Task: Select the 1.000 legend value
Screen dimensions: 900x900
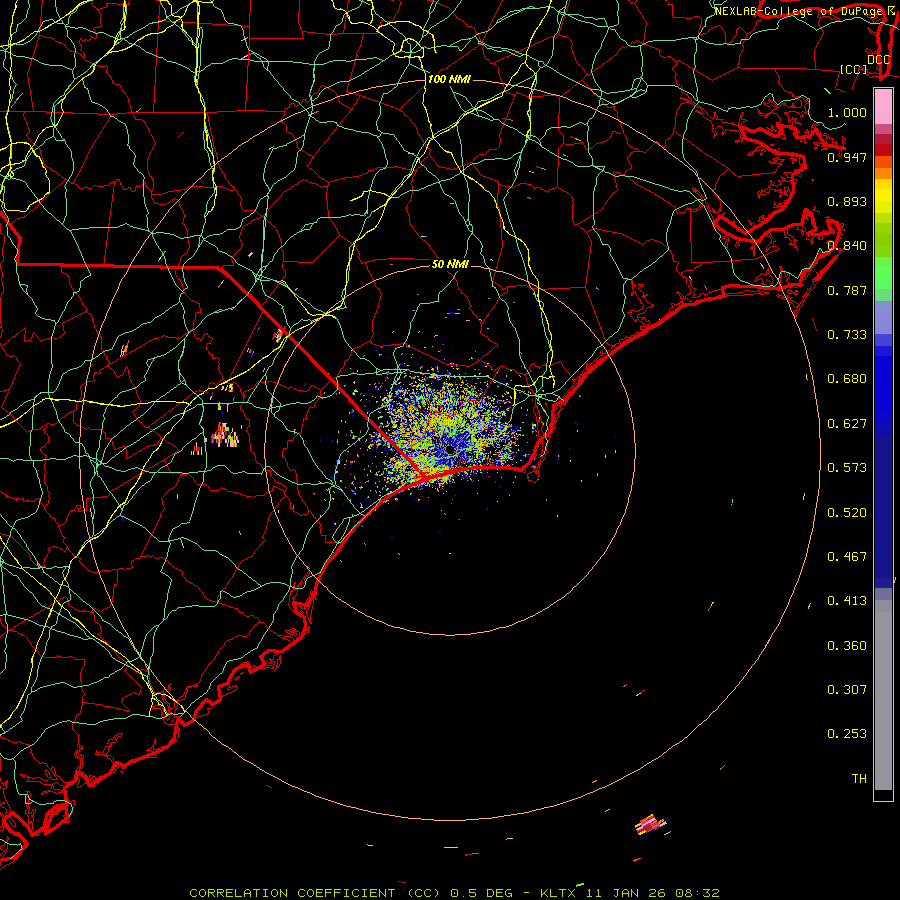Action: 847,112
